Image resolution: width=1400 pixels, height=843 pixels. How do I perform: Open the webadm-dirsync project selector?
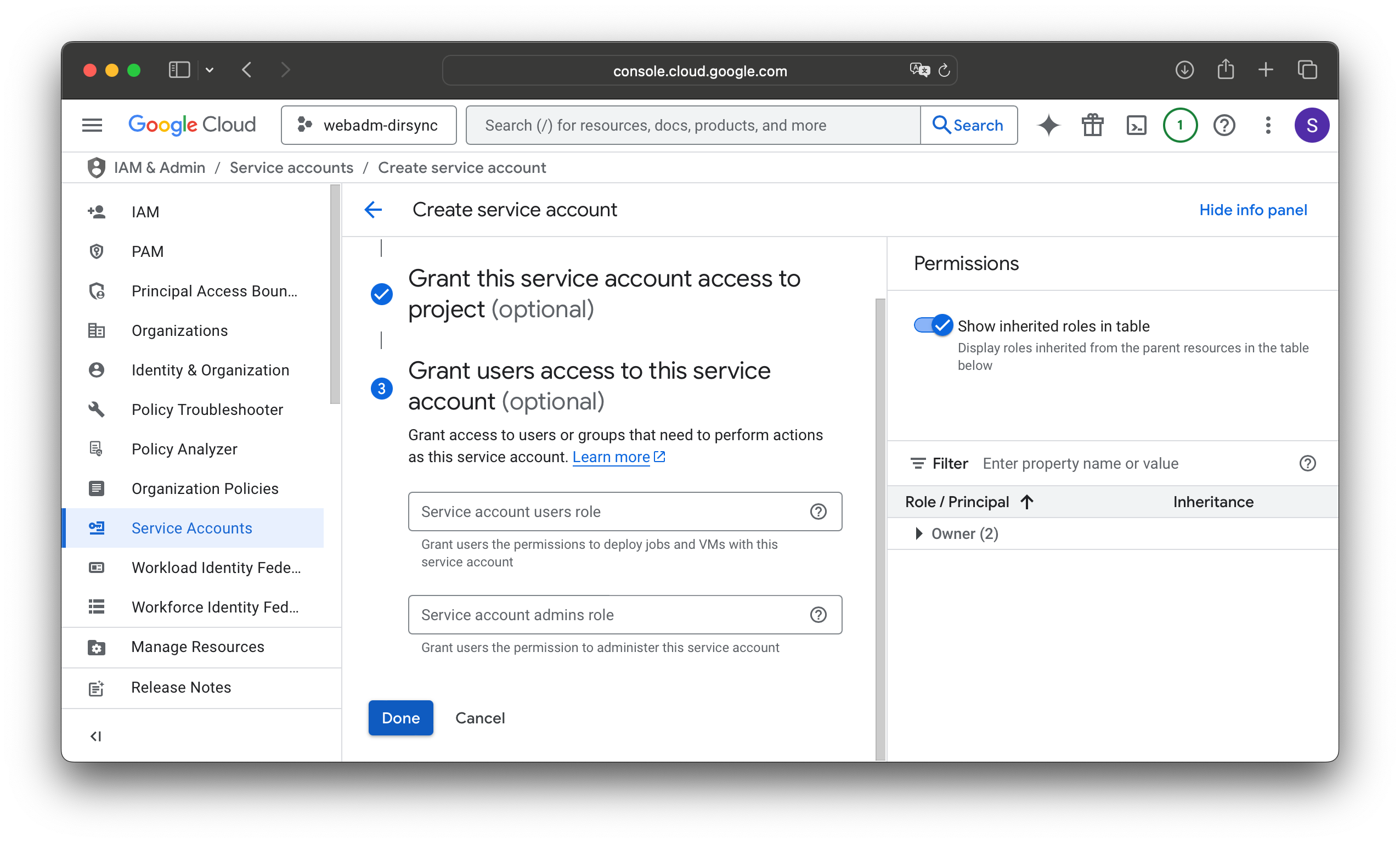pyautogui.click(x=369, y=125)
